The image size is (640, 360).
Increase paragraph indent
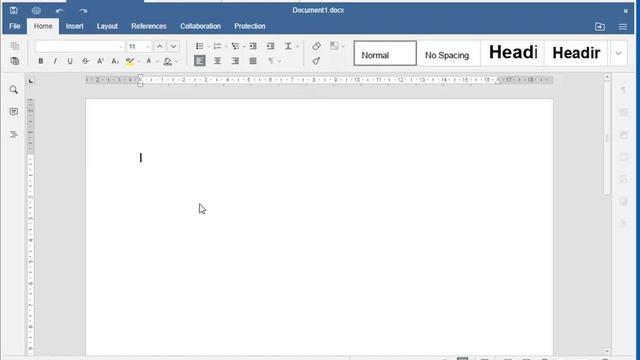[271, 46]
